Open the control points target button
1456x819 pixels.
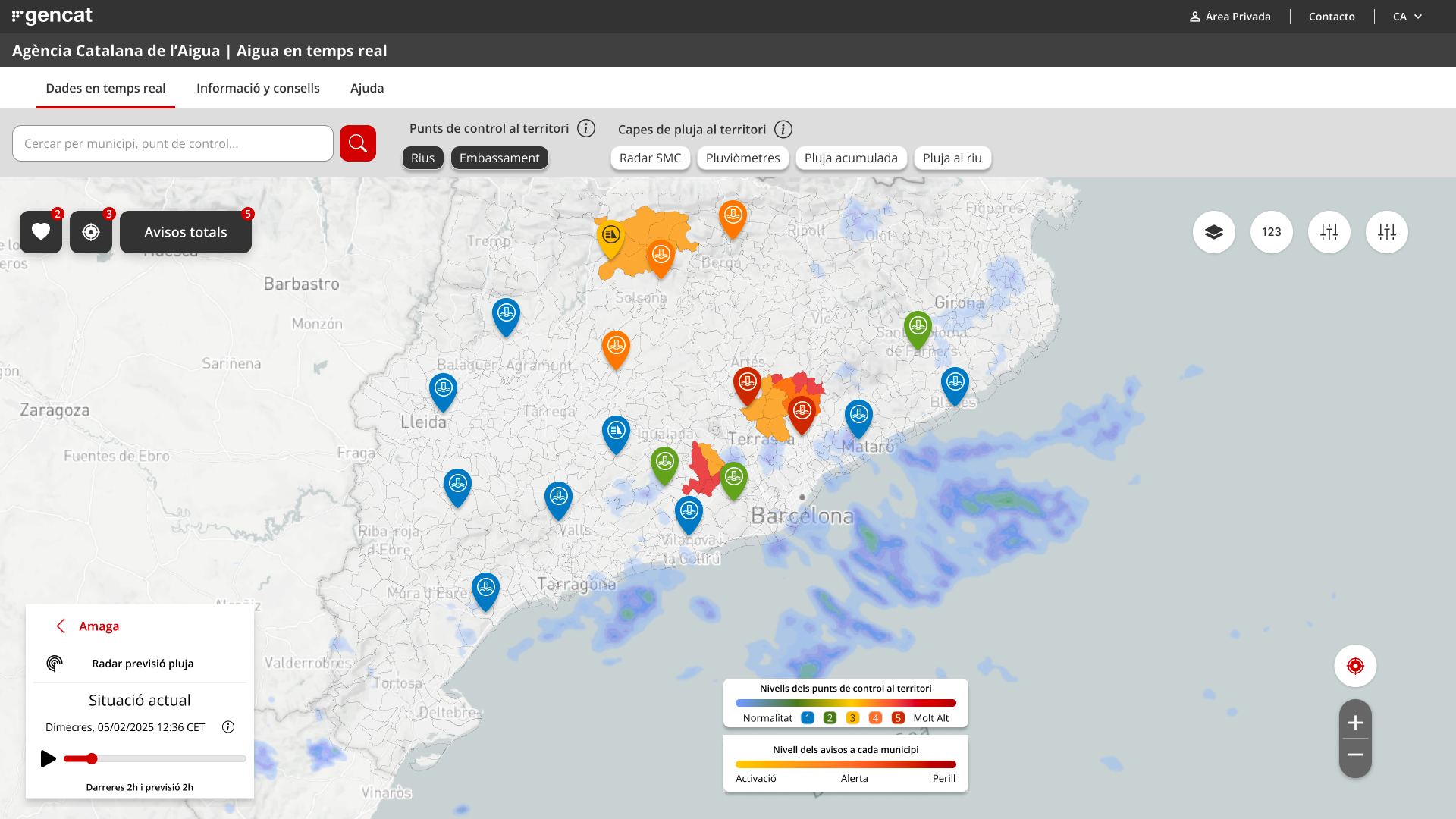coord(91,232)
